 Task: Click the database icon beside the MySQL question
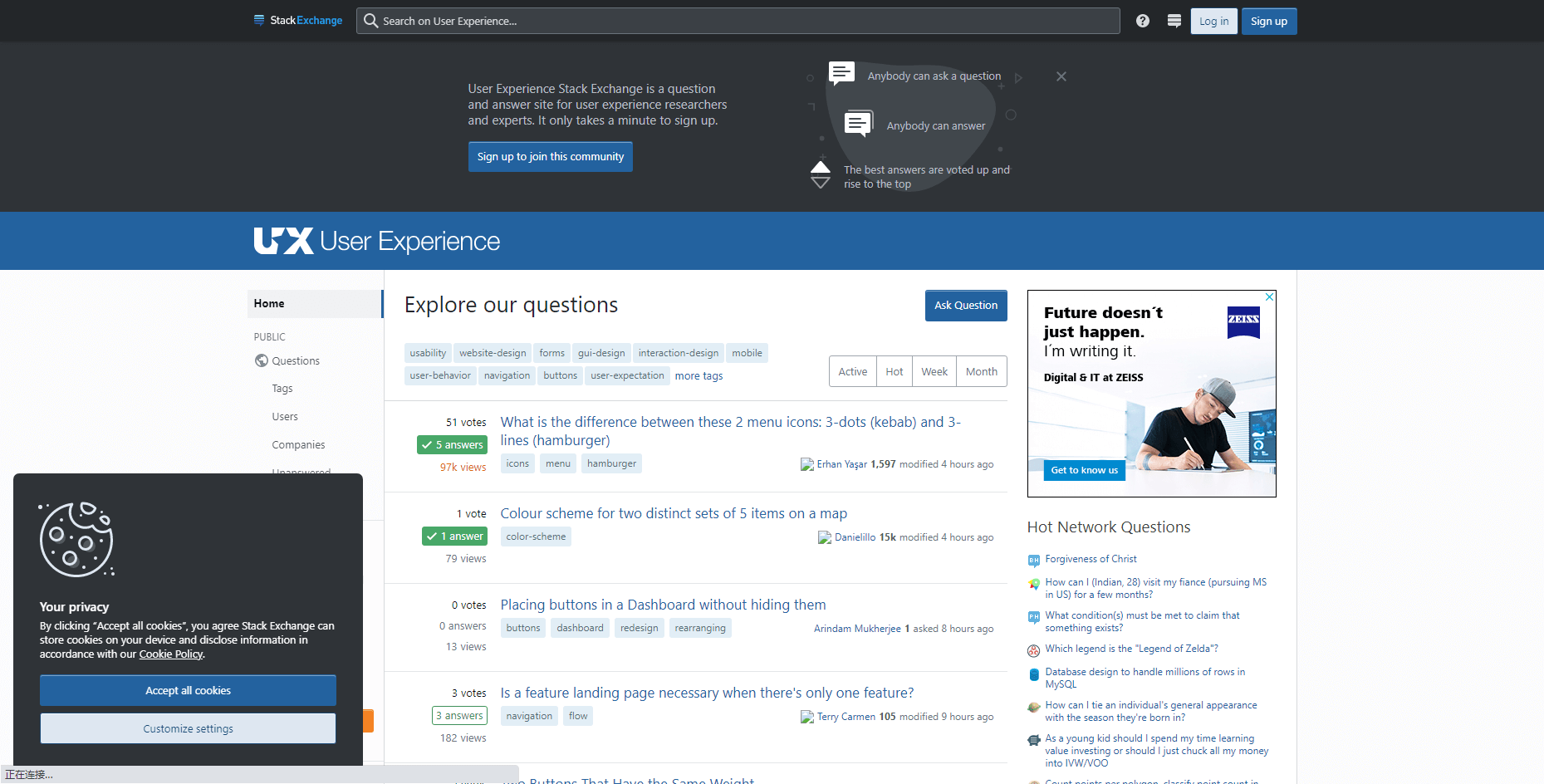point(1033,674)
